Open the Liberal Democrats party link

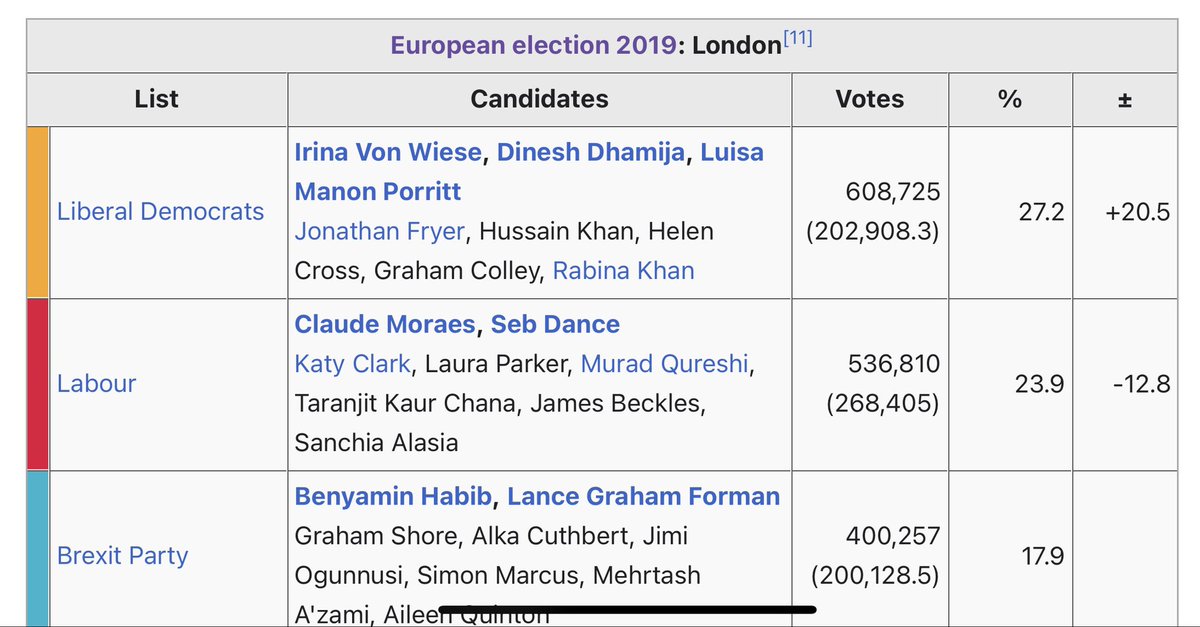[160, 212]
